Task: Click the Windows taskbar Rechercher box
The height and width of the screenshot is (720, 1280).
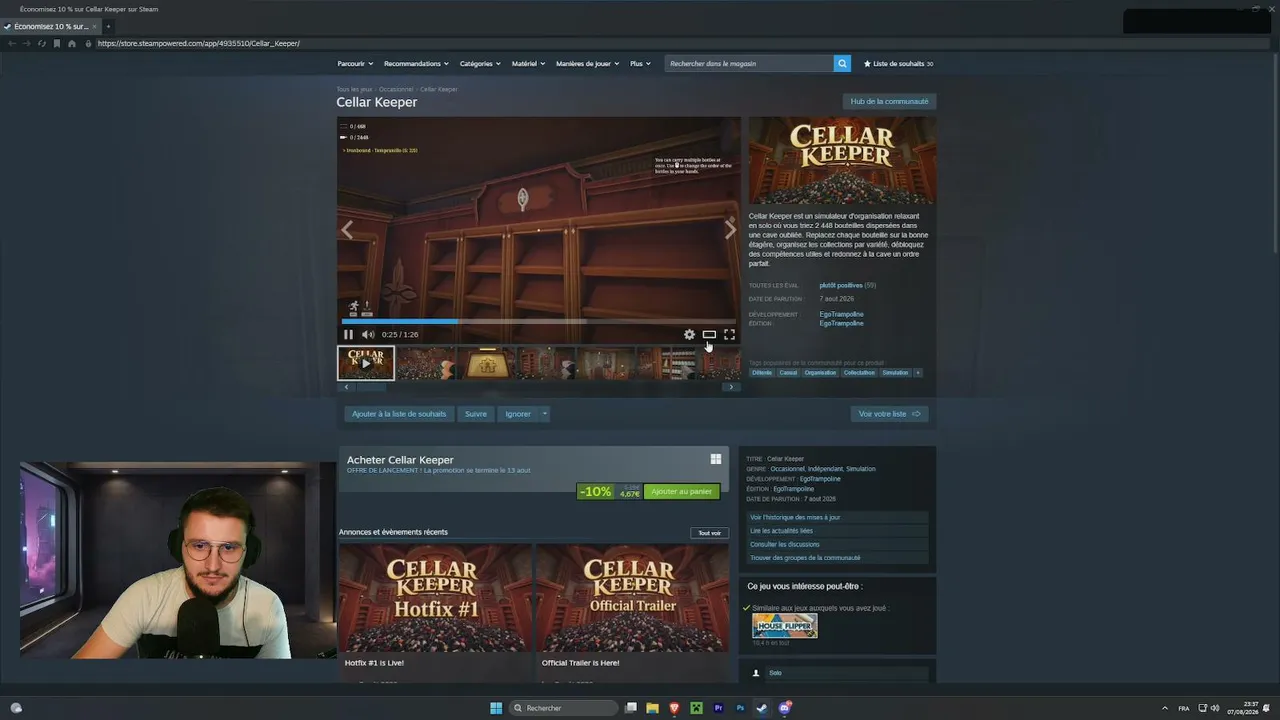Action: (564, 708)
